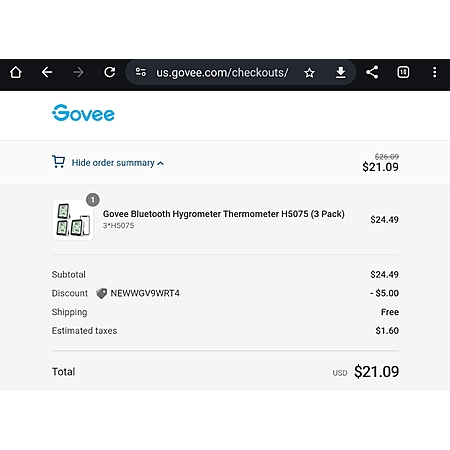Tap the download icon in address bar

tap(340, 72)
